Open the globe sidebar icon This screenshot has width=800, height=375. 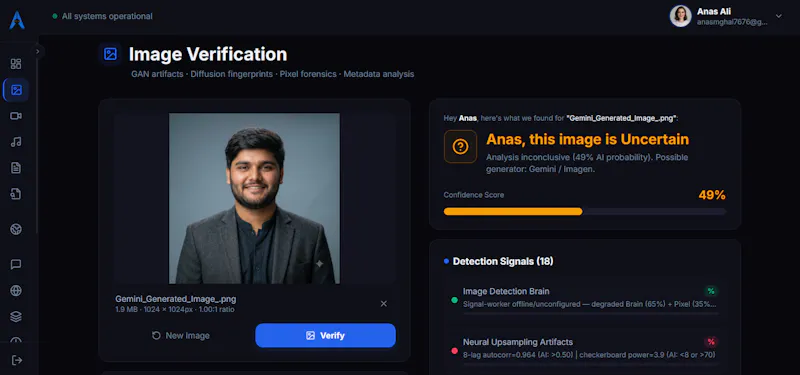[16, 291]
